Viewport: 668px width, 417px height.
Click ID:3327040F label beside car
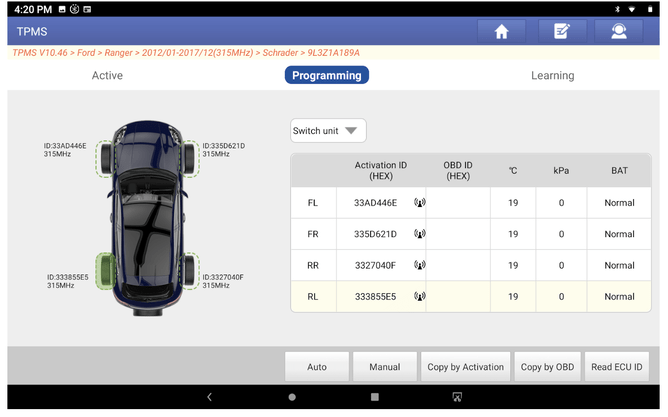pyautogui.click(x=223, y=277)
